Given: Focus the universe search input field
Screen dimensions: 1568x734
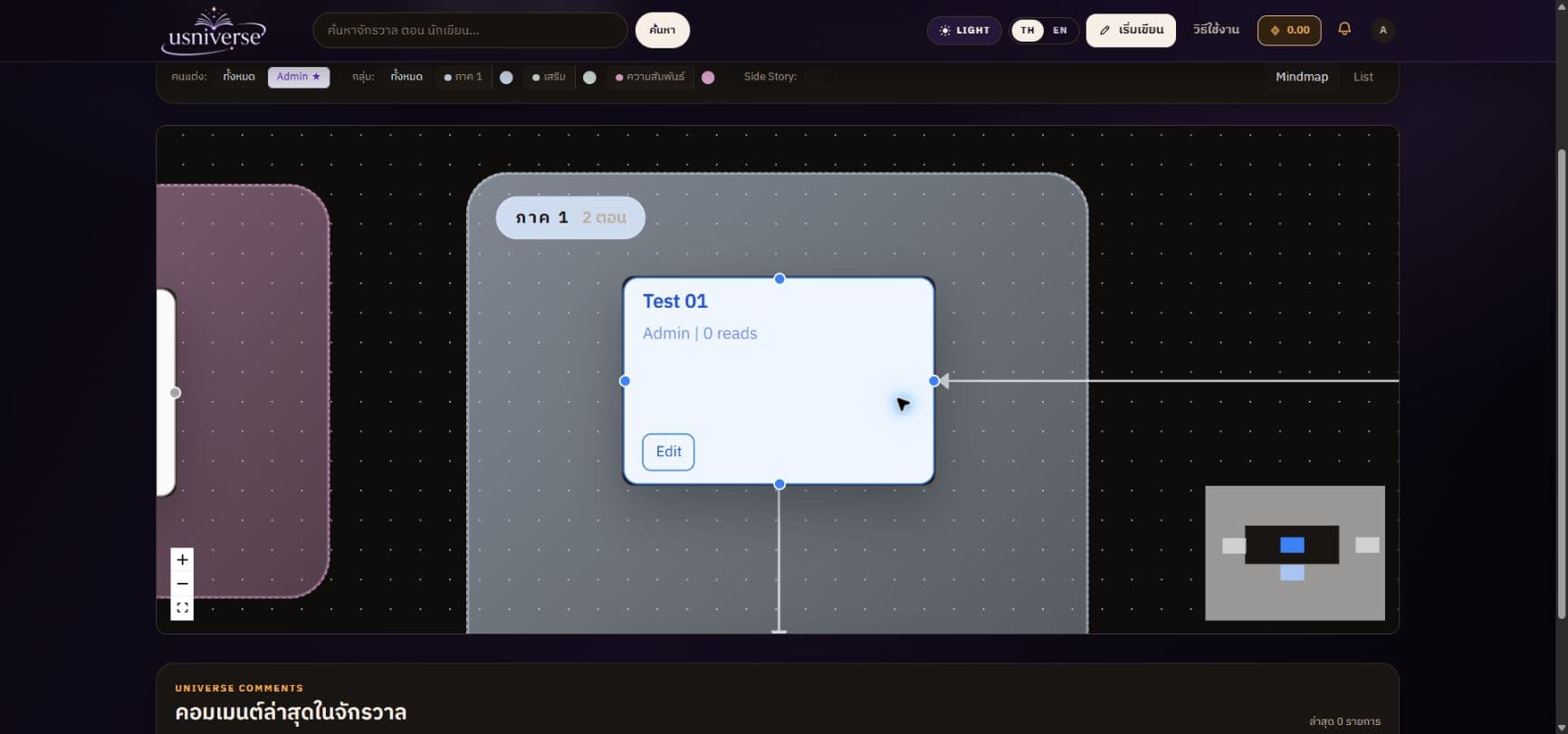Looking at the screenshot, I should (x=470, y=30).
